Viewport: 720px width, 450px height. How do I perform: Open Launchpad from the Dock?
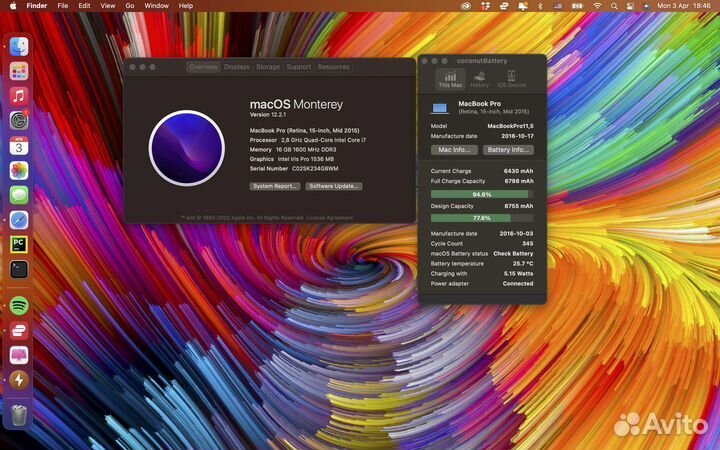click(19, 71)
